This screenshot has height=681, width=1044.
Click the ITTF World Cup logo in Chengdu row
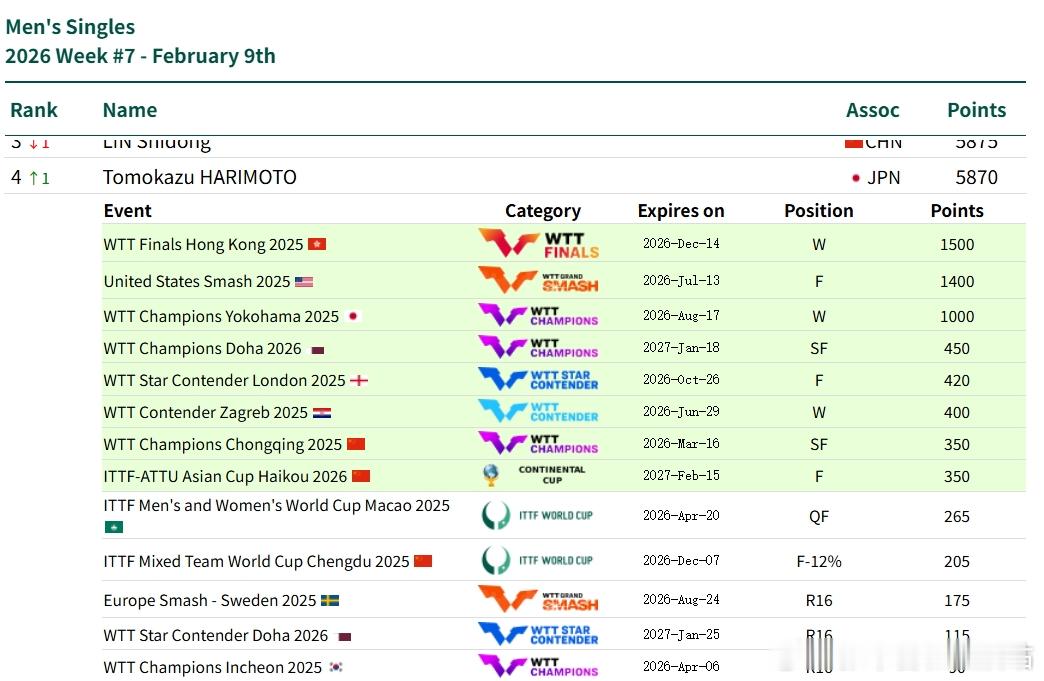537,561
